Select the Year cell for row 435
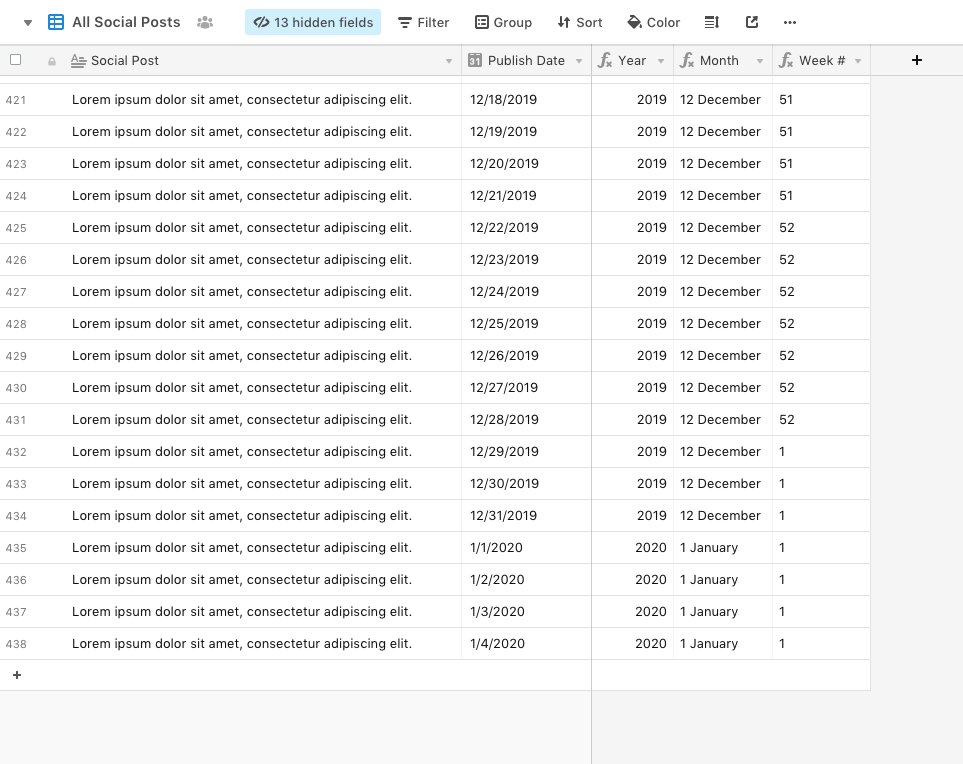Image resolution: width=963 pixels, height=764 pixels. tap(633, 548)
